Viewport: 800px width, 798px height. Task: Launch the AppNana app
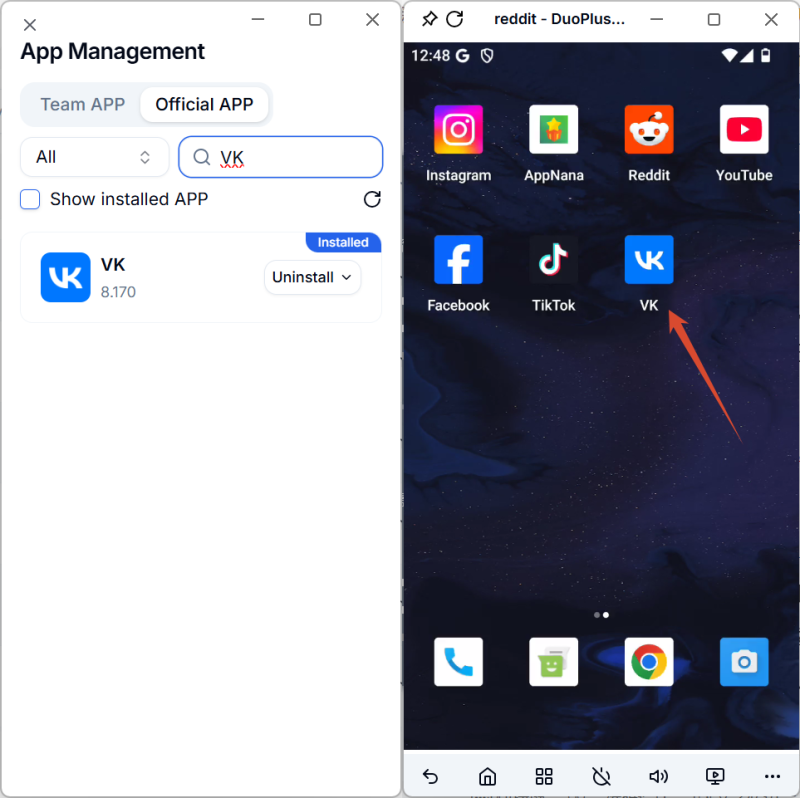553,130
